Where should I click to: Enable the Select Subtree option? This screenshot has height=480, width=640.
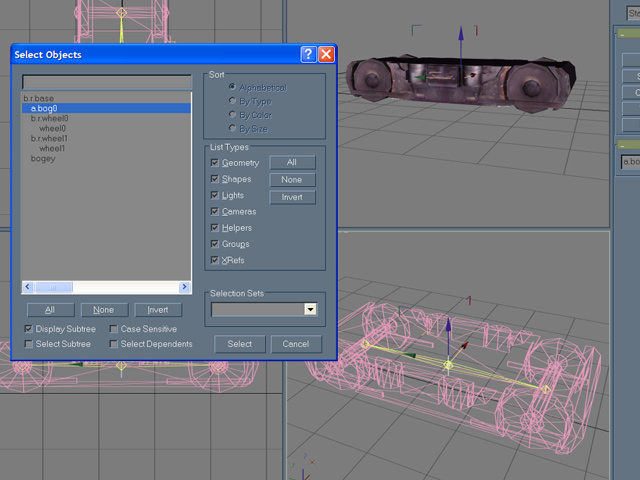[x=29, y=344]
